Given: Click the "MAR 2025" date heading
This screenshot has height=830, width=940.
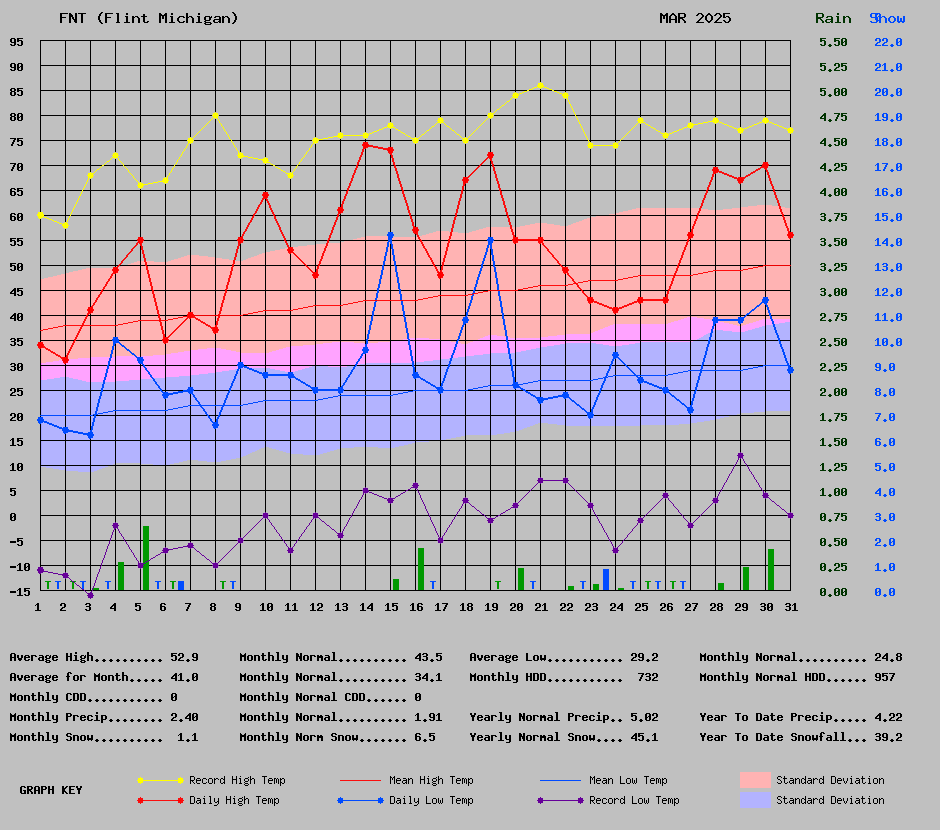Looking at the screenshot, I should (x=695, y=18).
